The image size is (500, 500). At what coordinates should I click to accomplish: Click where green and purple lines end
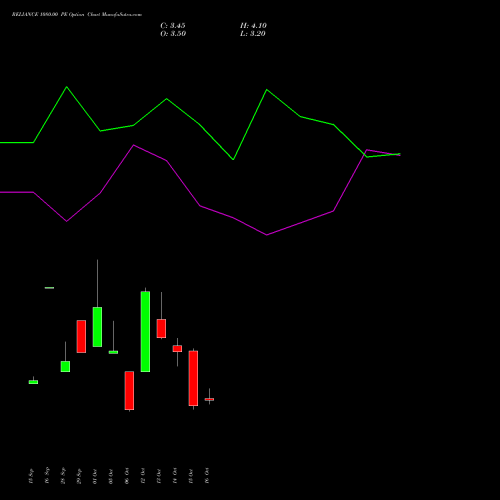(399, 154)
